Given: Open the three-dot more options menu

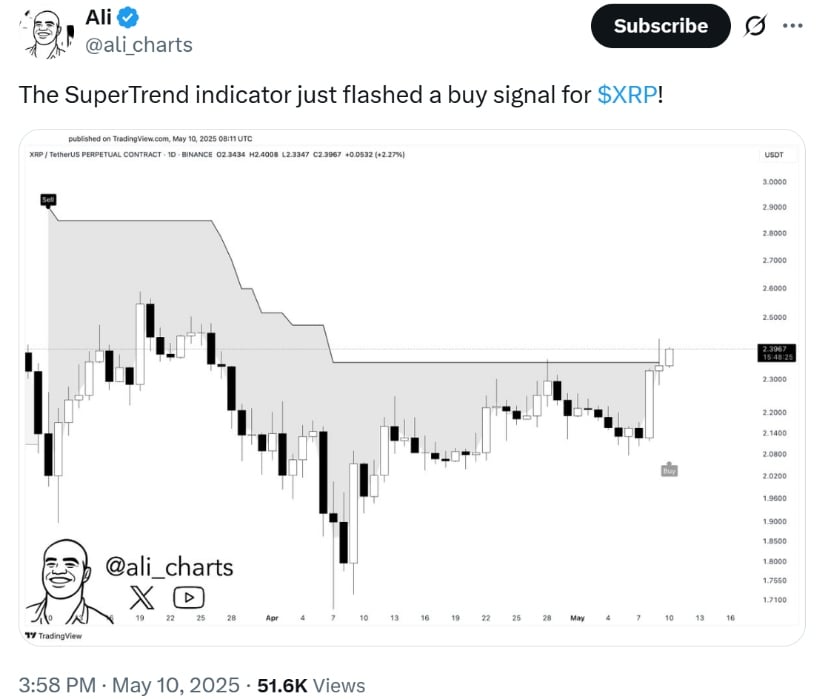Looking at the screenshot, I should click(792, 25).
